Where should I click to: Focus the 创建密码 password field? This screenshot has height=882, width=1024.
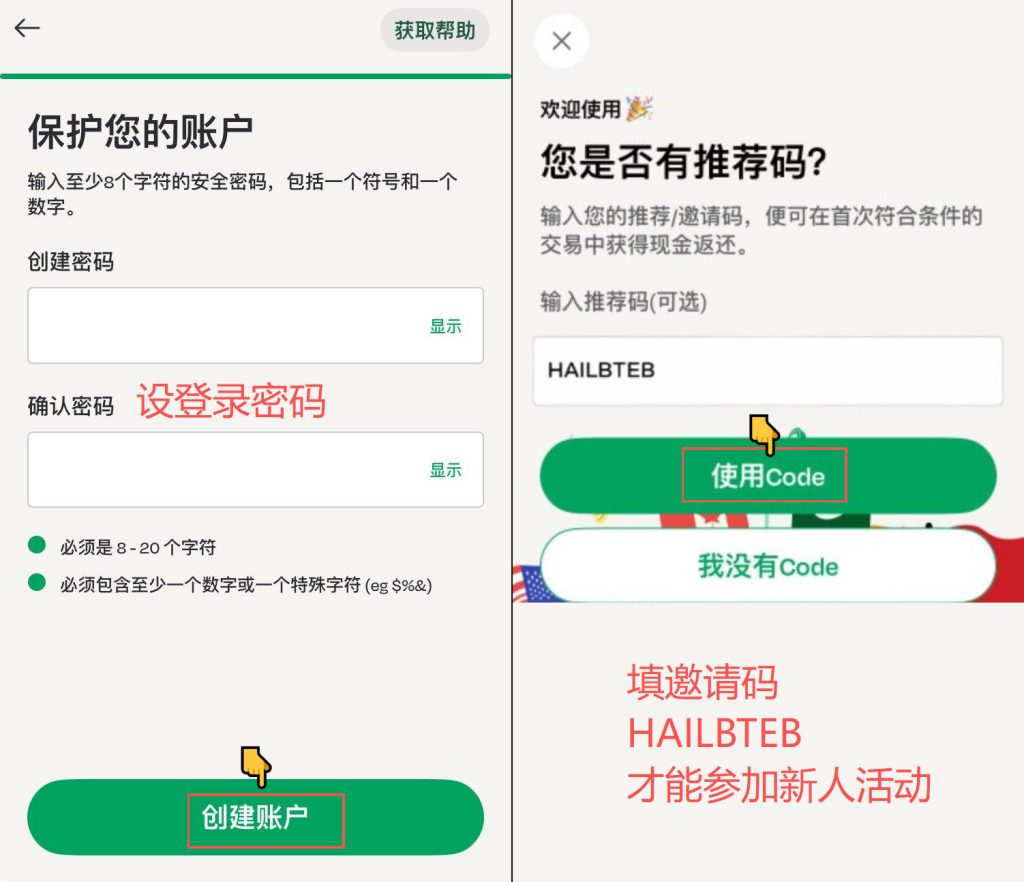255,325
